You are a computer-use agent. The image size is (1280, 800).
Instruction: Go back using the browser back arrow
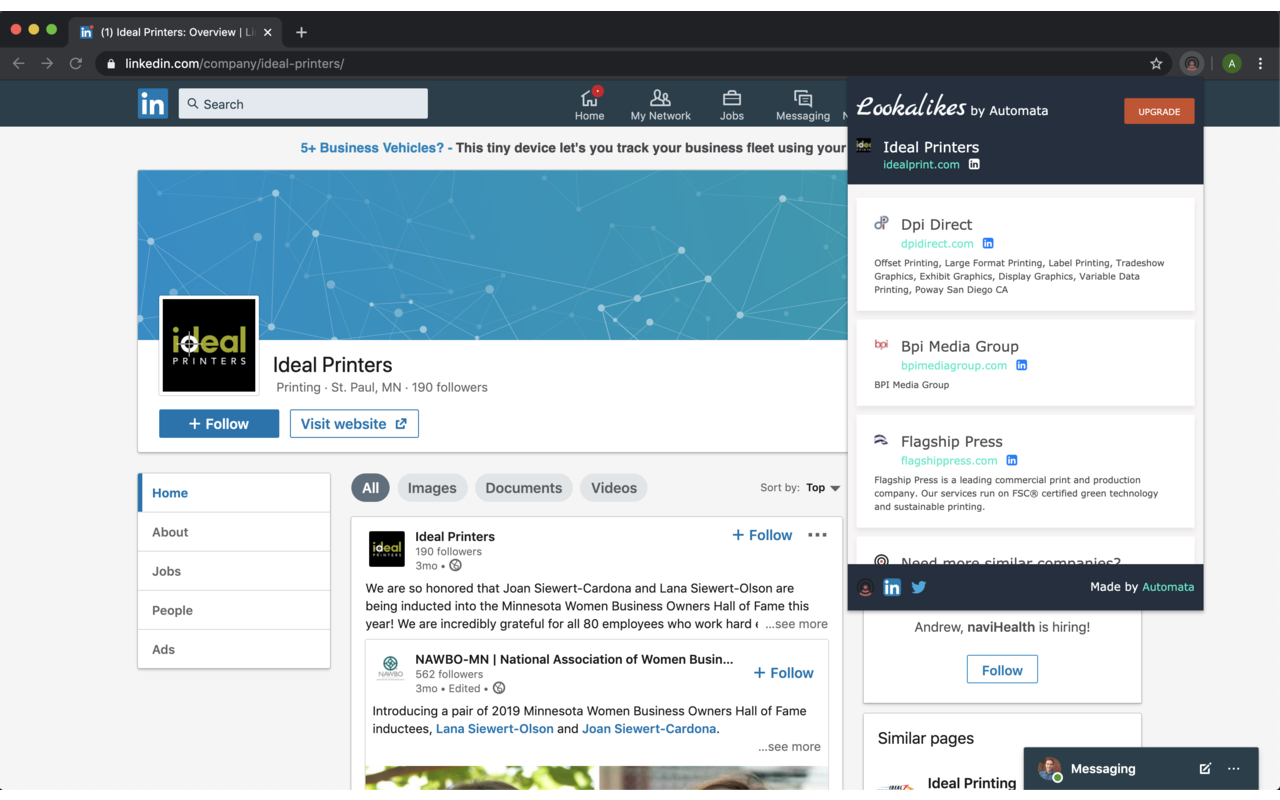point(18,63)
